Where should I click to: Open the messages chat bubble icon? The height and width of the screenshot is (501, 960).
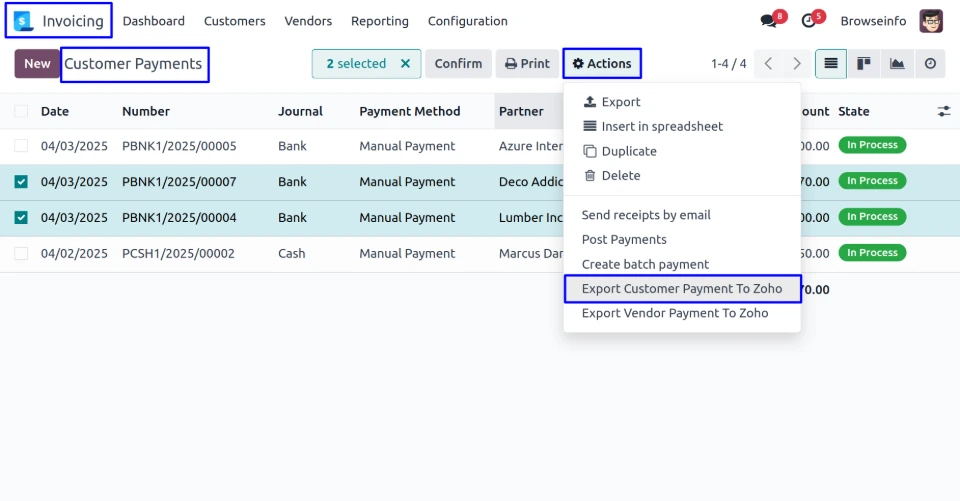click(768, 21)
